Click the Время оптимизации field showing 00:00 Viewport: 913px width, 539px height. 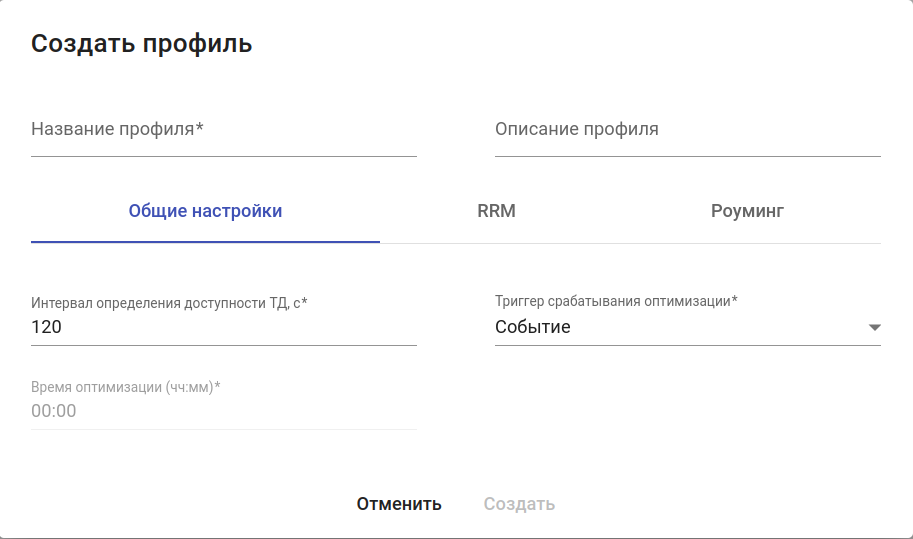point(223,411)
